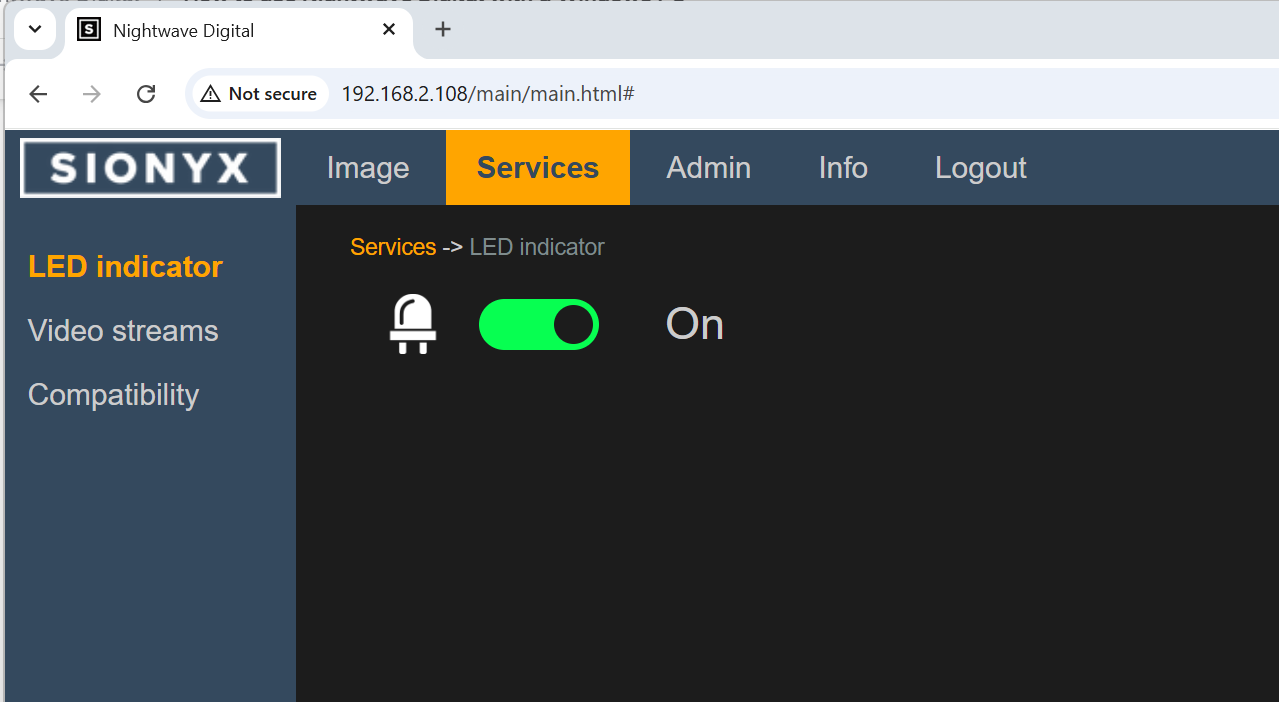Turn off the LED indicator switch

coord(539,325)
